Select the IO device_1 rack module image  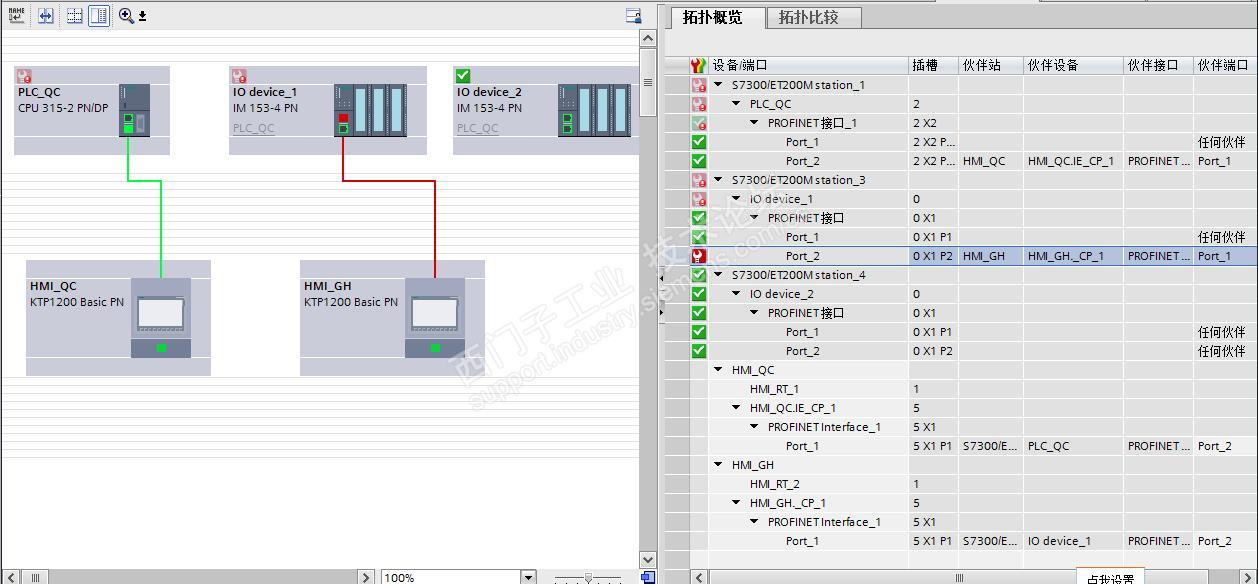[370, 110]
